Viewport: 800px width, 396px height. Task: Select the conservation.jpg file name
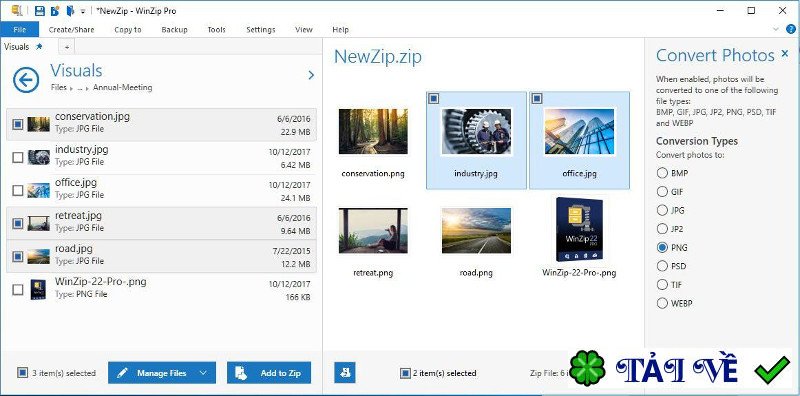pyautogui.click(x=92, y=116)
